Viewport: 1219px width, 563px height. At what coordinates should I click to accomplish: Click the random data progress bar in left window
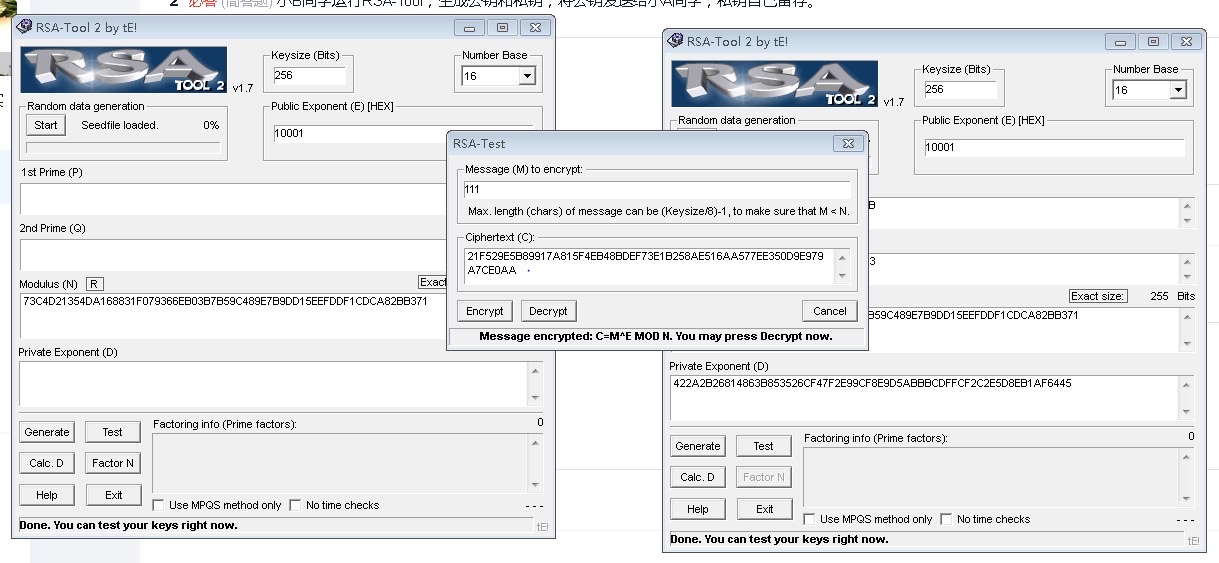tap(123, 147)
